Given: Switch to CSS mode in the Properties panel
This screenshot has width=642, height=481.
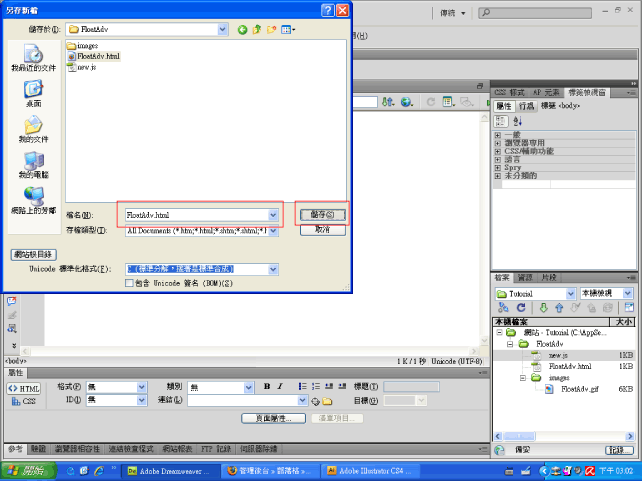Looking at the screenshot, I should tap(24, 401).
